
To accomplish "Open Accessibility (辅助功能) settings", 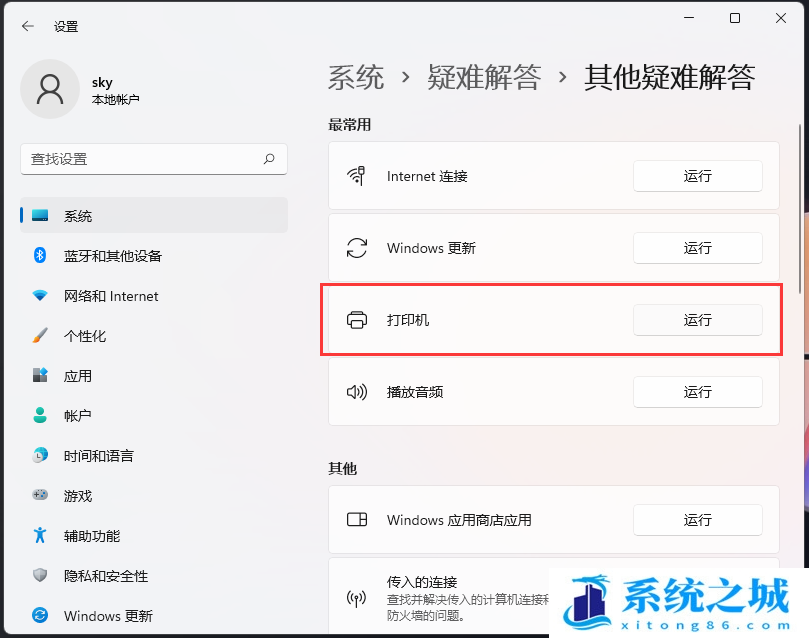I will [91, 536].
